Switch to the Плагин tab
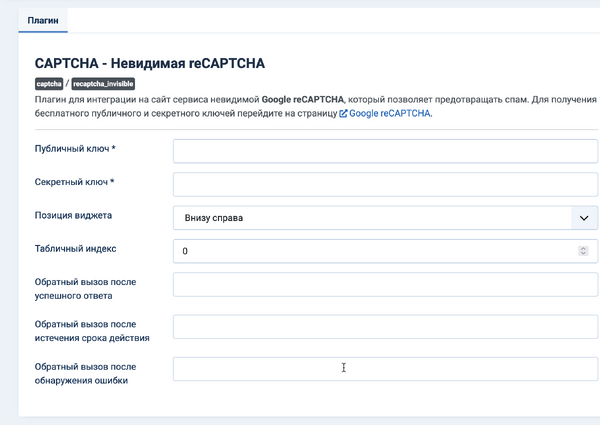The height and width of the screenshot is (425, 600). point(43,20)
